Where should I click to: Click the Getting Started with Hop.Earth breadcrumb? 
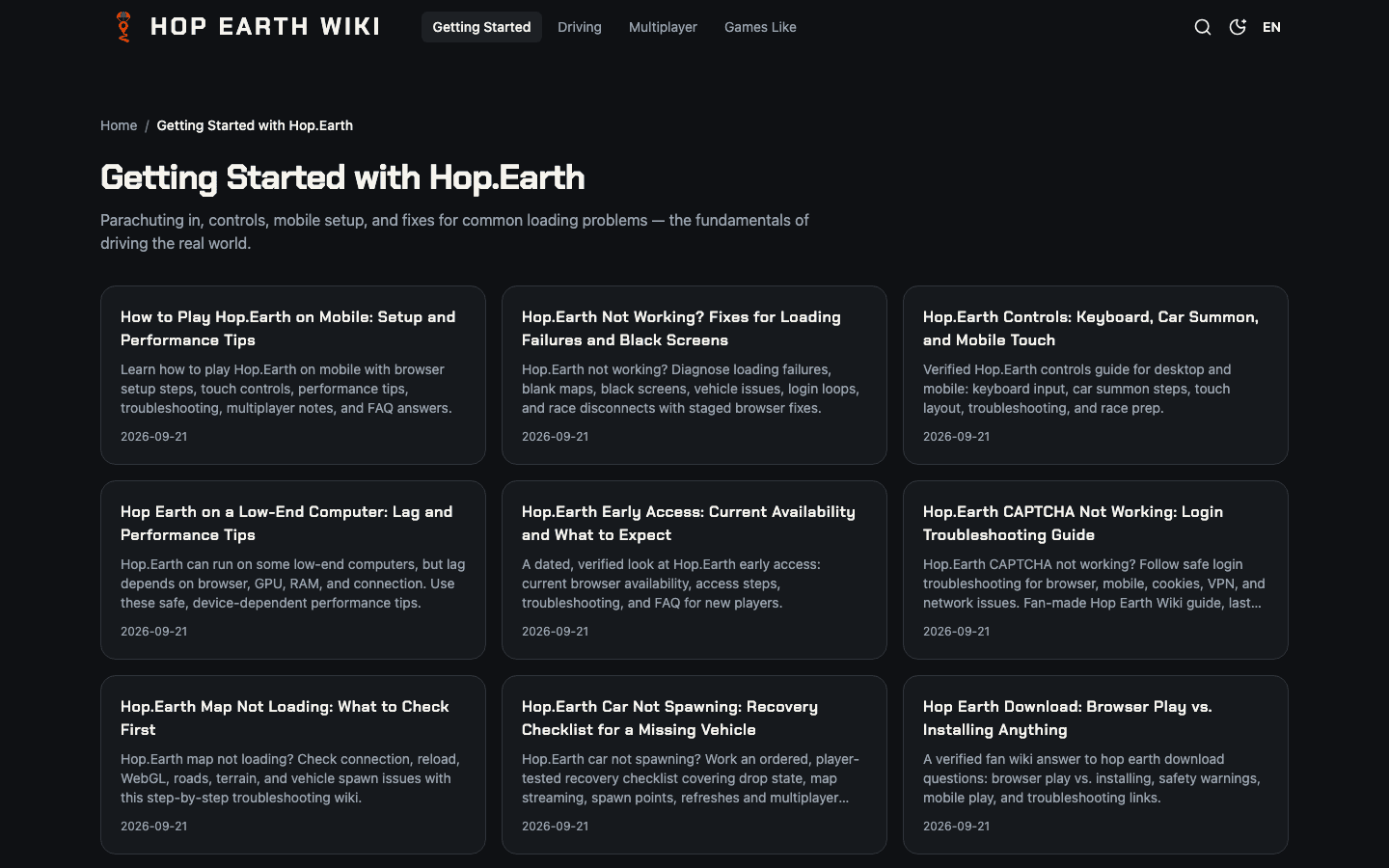pyautogui.click(x=255, y=125)
